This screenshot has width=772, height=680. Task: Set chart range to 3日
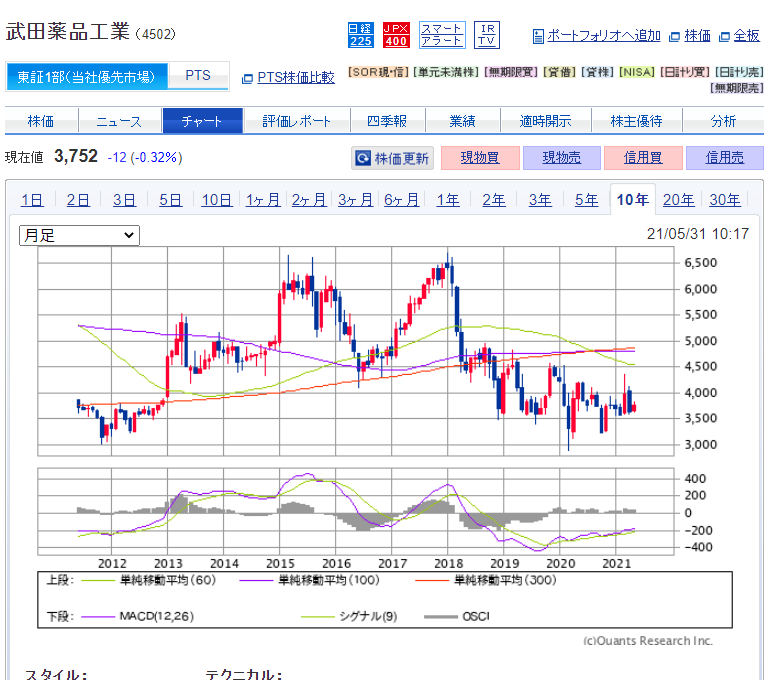124,200
